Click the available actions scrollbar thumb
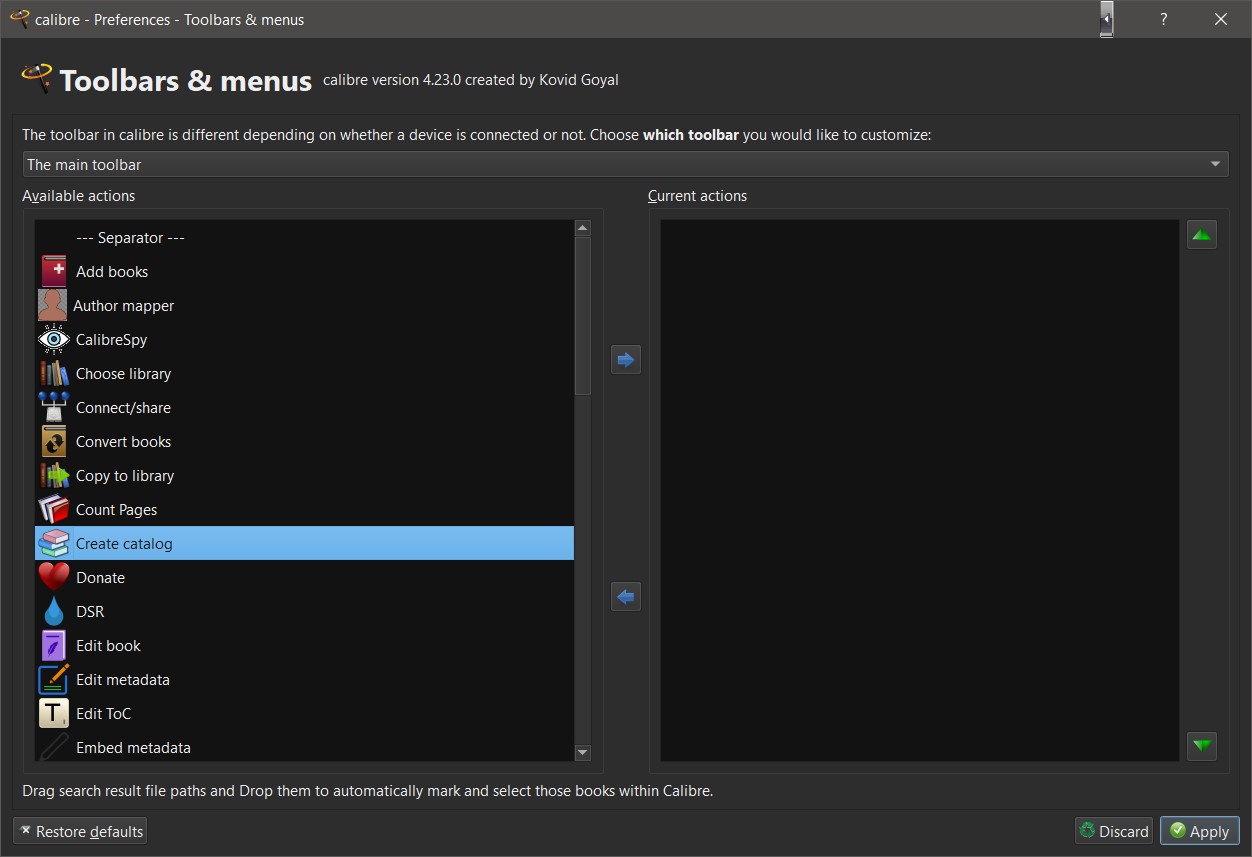This screenshot has width=1252, height=857. tap(583, 316)
